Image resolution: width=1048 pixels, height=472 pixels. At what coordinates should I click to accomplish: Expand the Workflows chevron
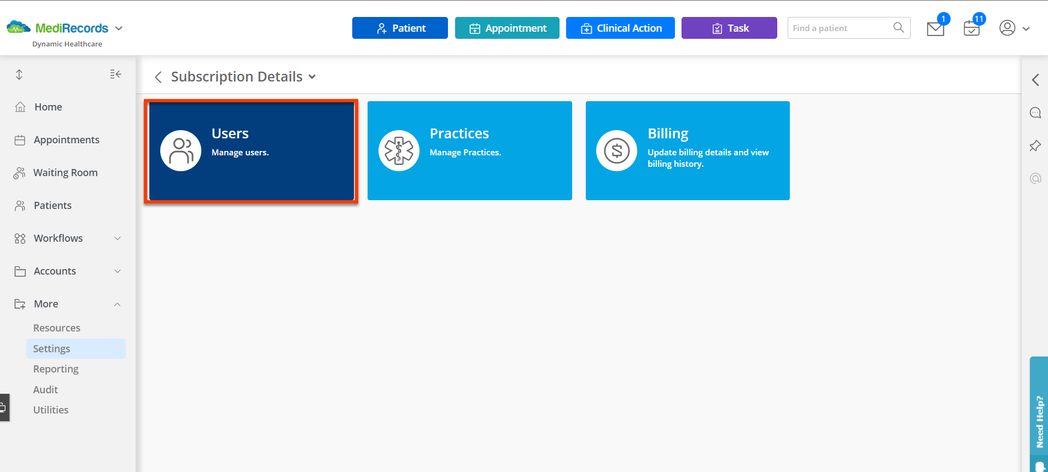(x=118, y=238)
